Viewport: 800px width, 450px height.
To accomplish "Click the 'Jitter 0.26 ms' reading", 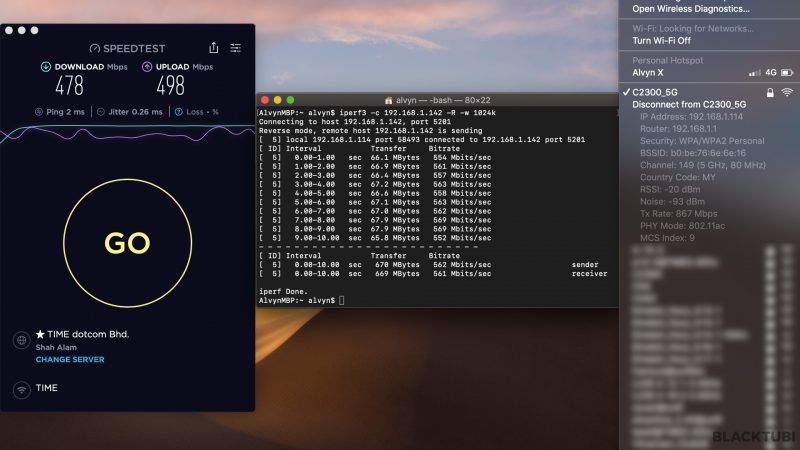I will click(135, 112).
